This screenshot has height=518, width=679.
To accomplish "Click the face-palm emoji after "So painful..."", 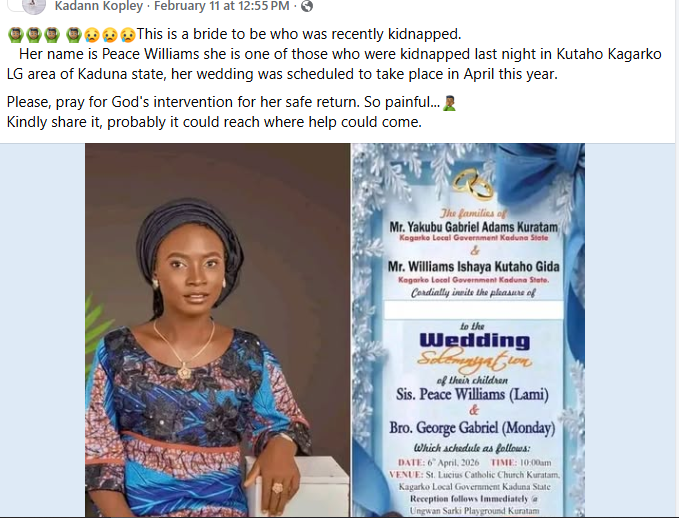I will click(449, 103).
